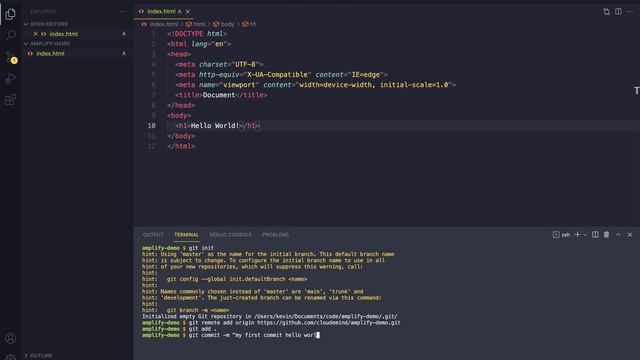Click the git remote add origin line
The image size is (640, 360).
pyautogui.click(x=271, y=322)
